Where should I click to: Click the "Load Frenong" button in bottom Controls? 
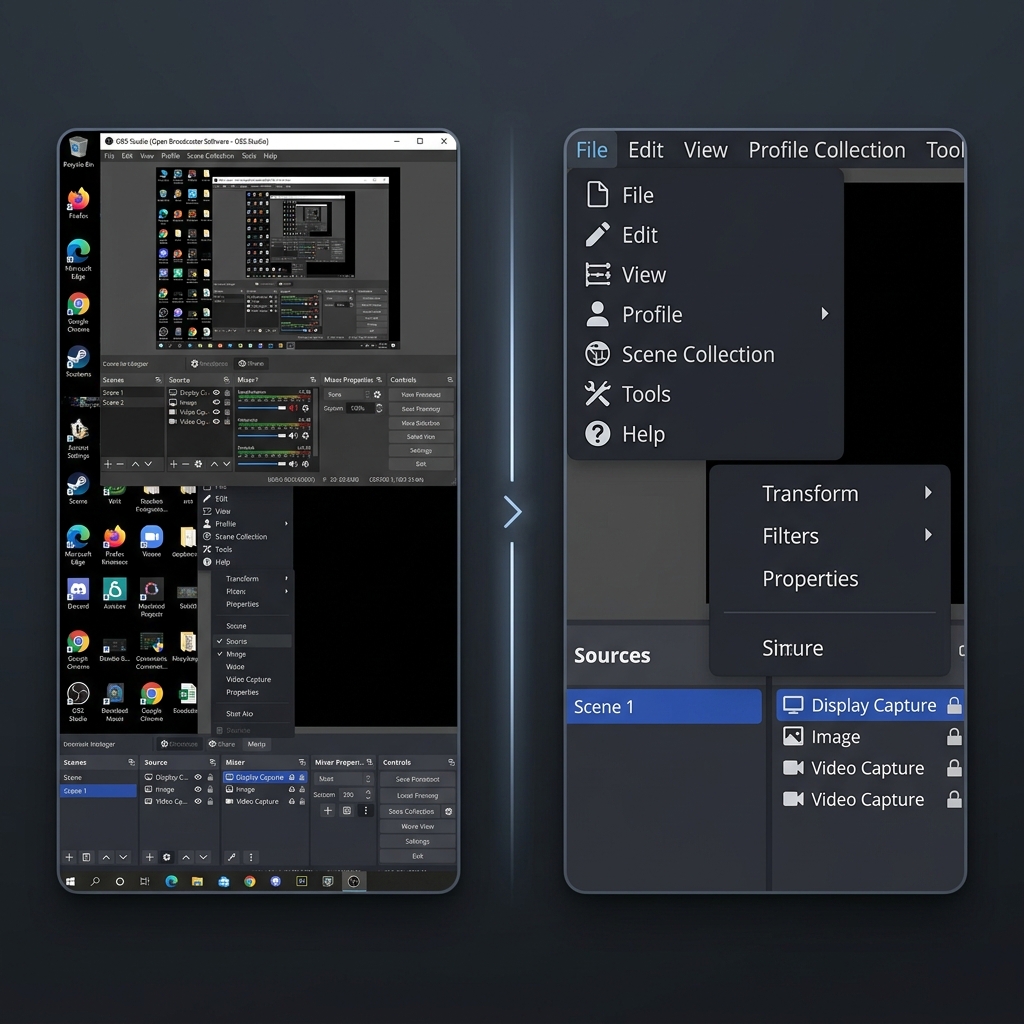pos(417,795)
